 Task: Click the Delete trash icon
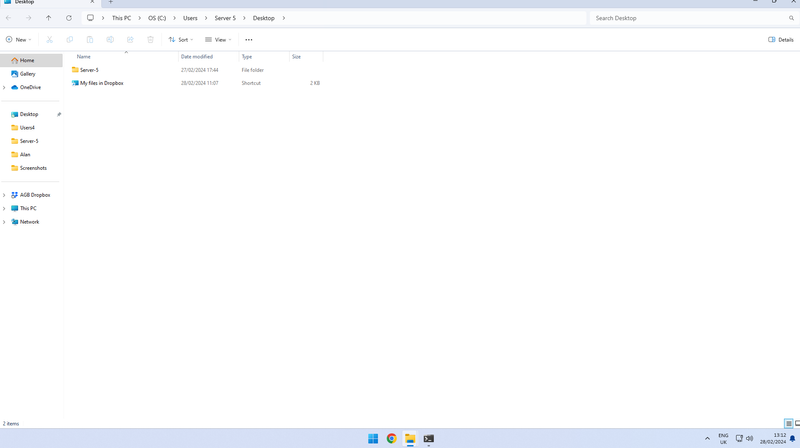(150, 39)
